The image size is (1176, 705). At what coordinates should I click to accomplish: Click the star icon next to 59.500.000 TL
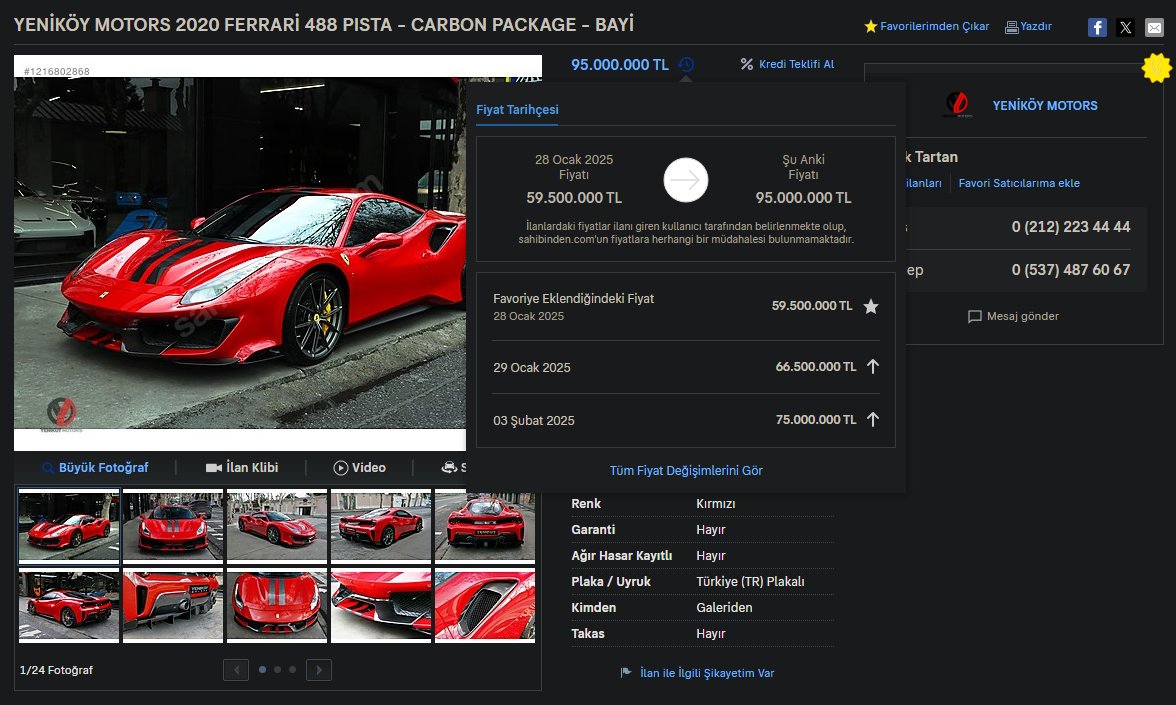tap(871, 306)
